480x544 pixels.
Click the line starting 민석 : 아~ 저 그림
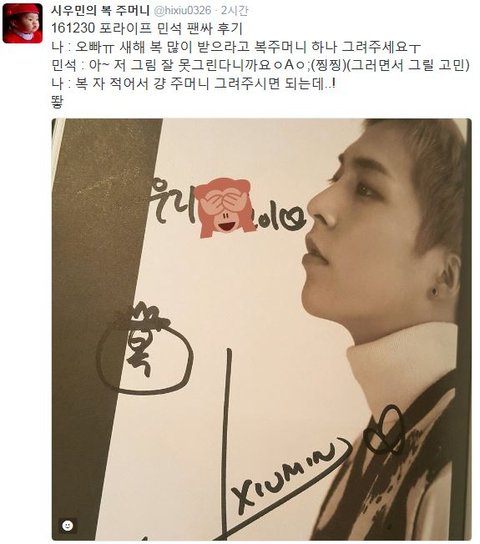coord(260,66)
